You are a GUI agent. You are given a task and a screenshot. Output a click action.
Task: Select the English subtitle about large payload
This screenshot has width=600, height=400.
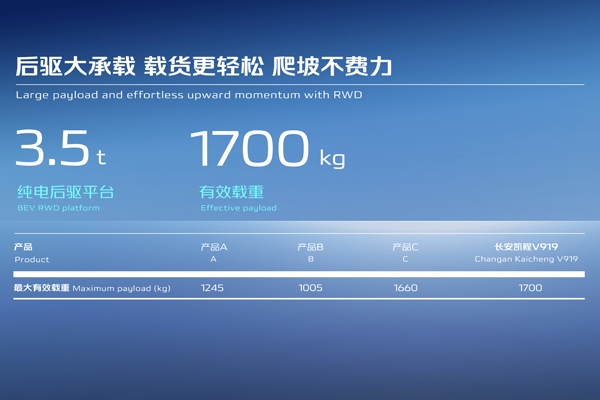pyautogui.click(x=188, y=95)
